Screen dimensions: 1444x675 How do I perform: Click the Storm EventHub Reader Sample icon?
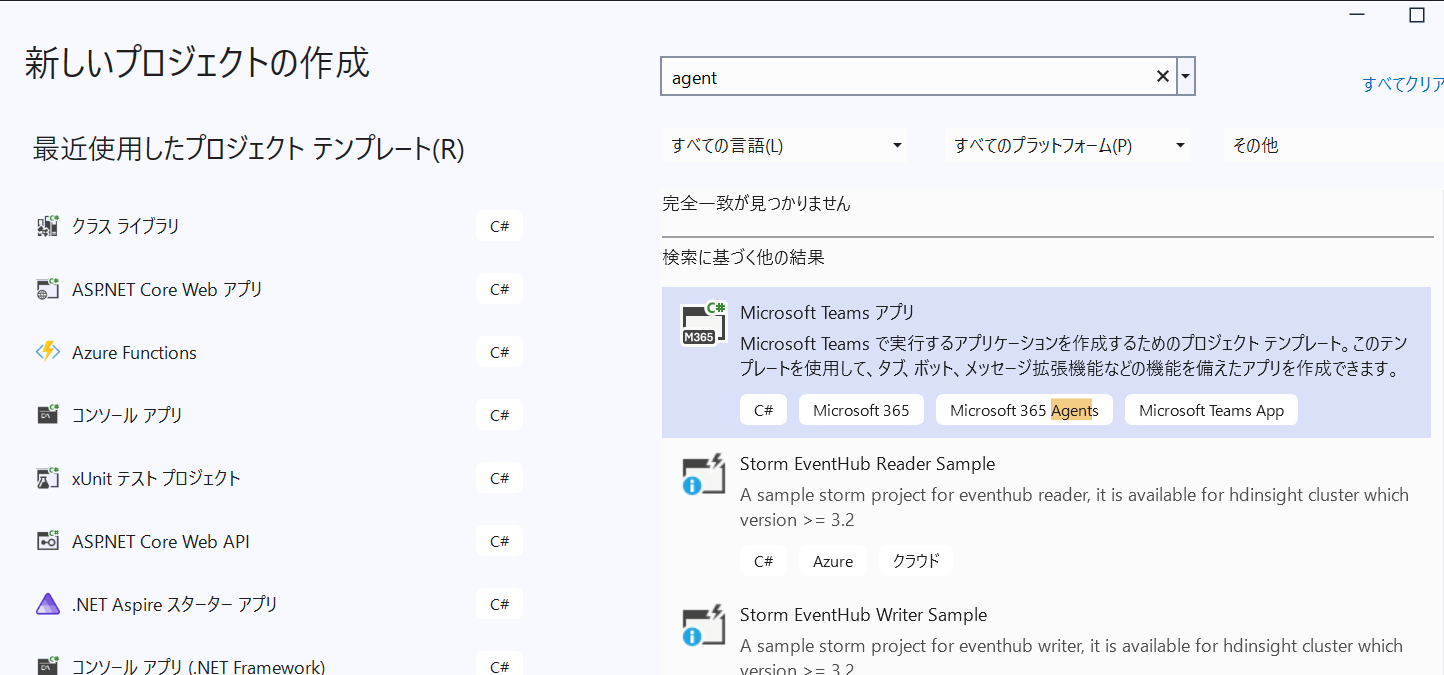point(703,475)
